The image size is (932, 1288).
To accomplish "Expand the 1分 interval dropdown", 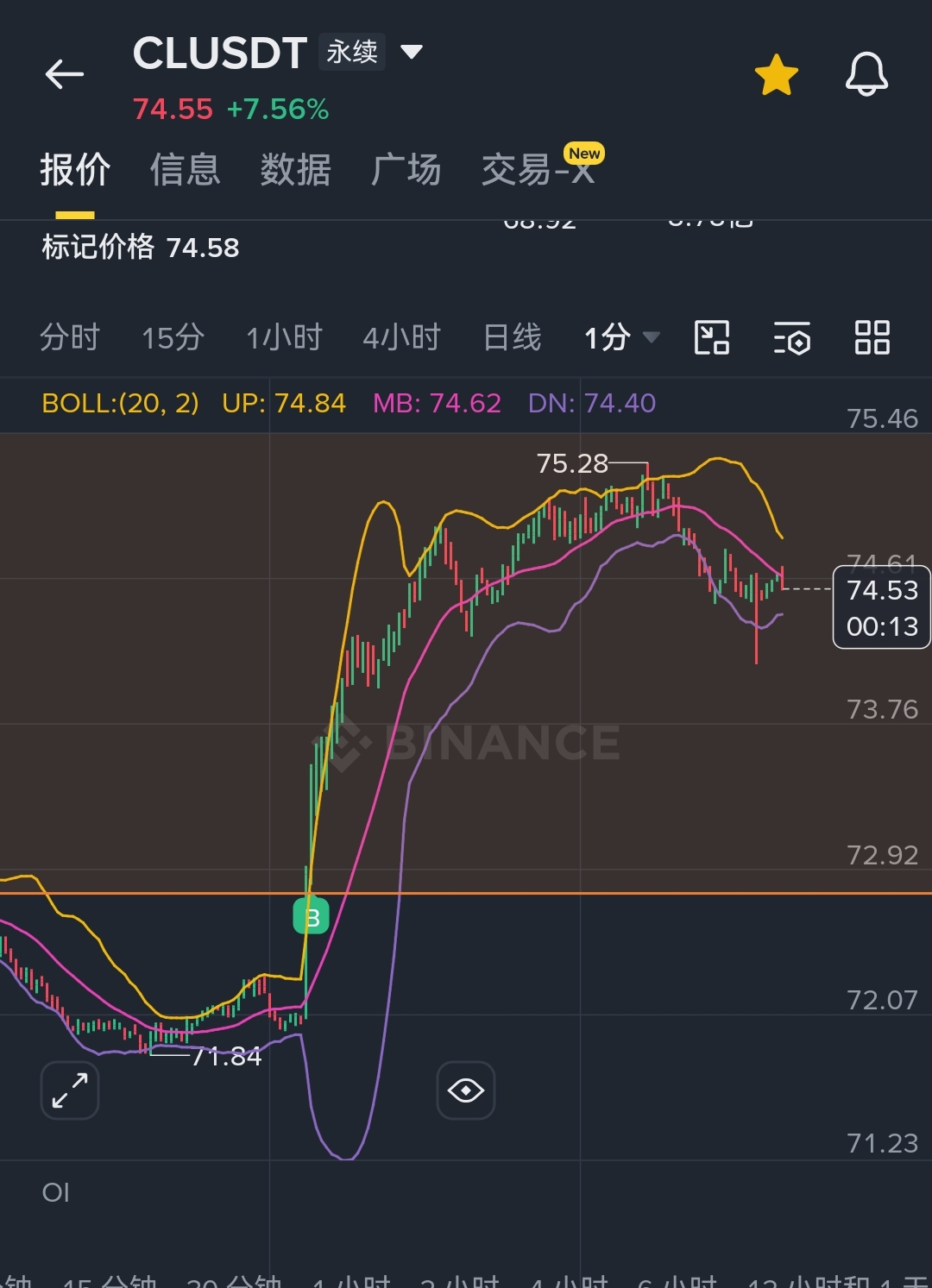I will point(622,337).
